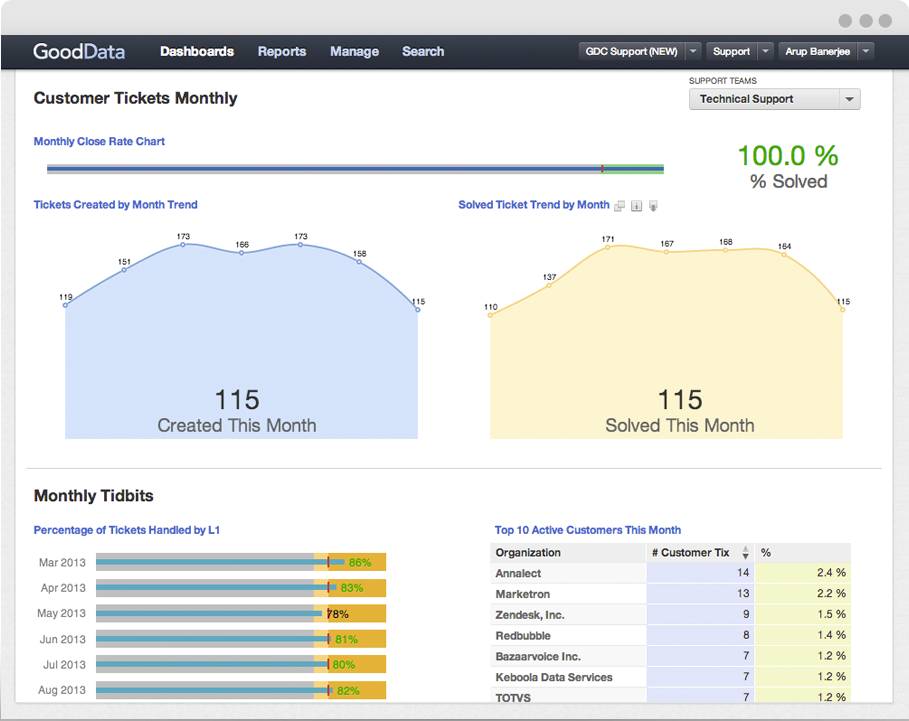Go to the Manage section
The image size is (909, 721).
point(354,51)
